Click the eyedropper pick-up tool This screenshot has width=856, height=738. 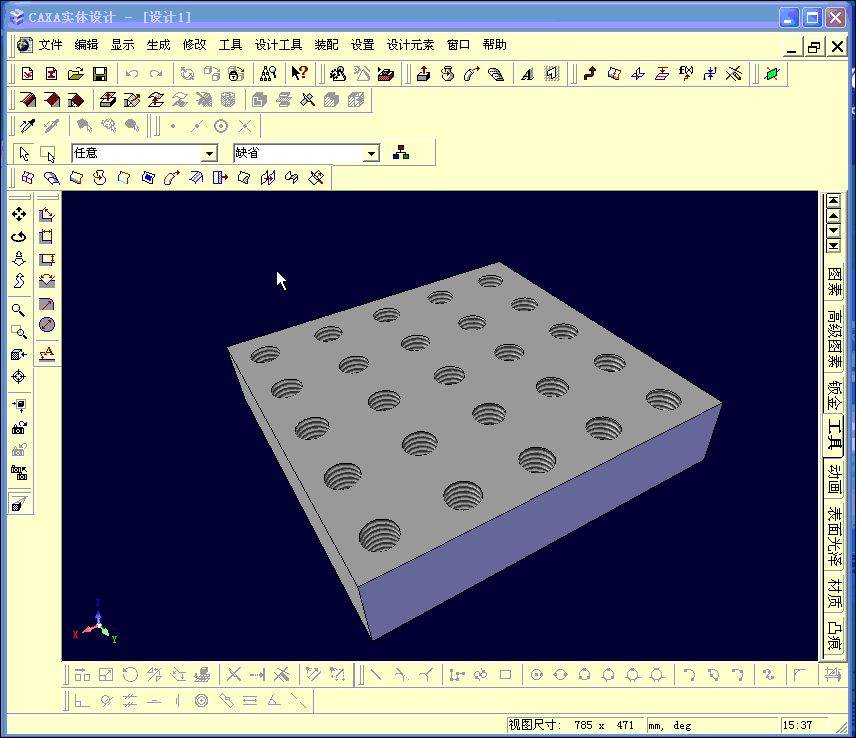[x=27, y=126]
